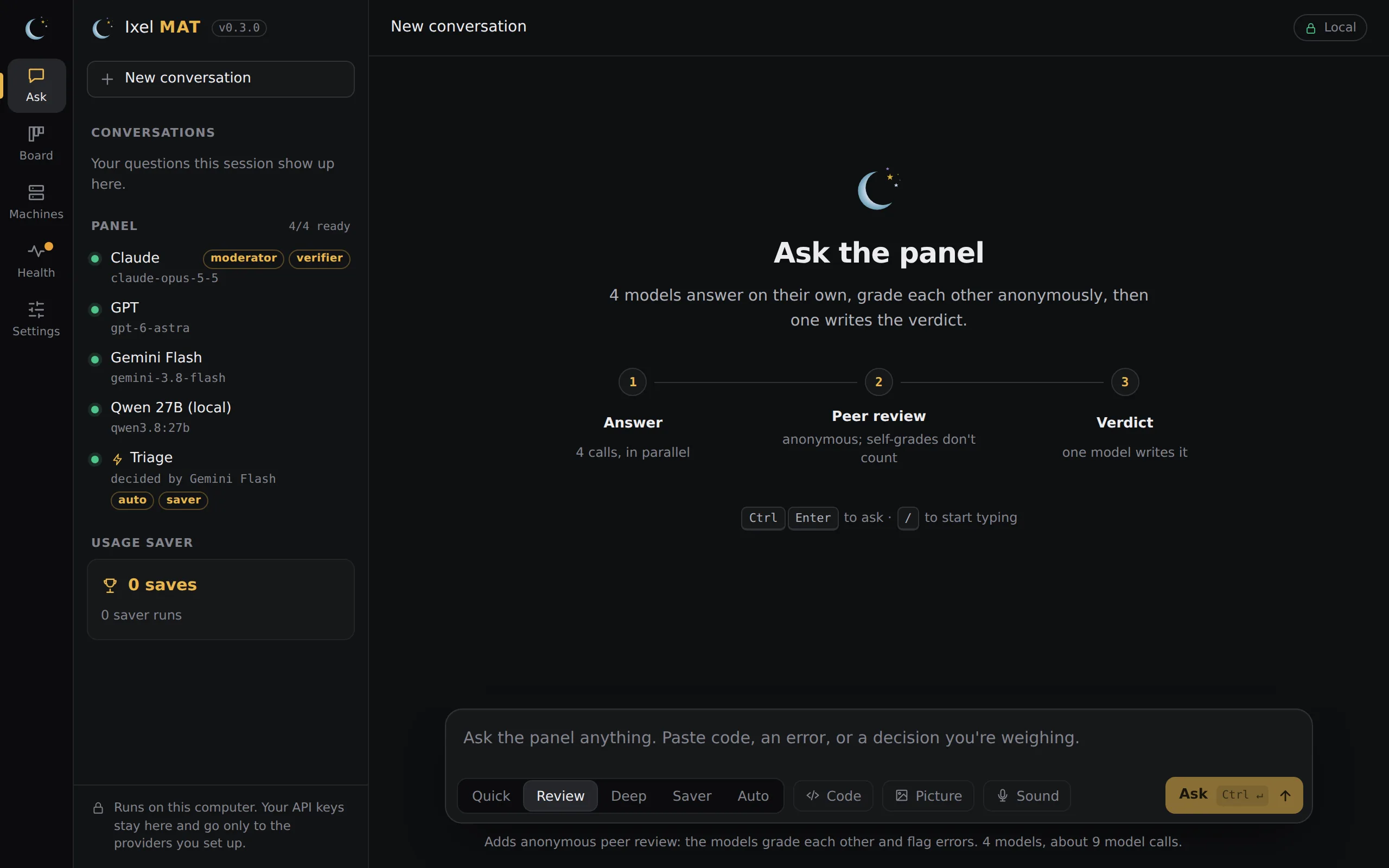Viewport: 1389px width, 868px height.
Task: Click the claude-opus-5-5 model name
Action: click(164, 278)
